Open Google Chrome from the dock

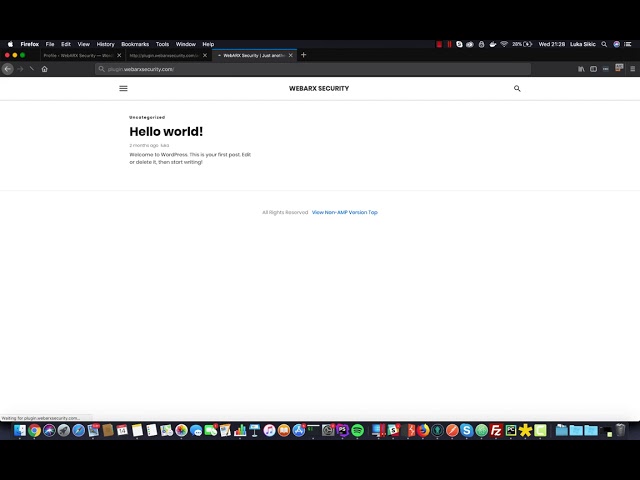tap(35, 430)
